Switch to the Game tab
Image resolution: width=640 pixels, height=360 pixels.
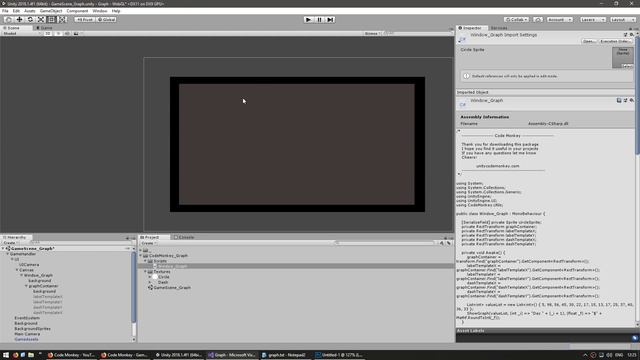click(x=44, y=28)
